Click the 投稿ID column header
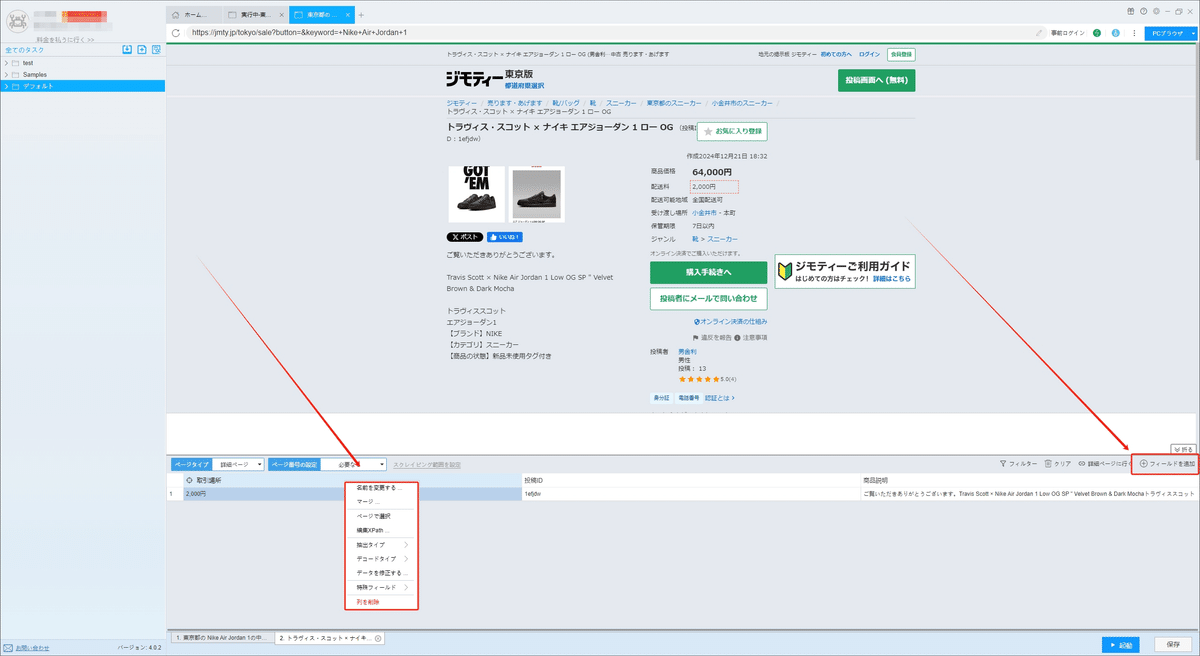Viewport: 1200px width, 656px height. tap(691, 481)
